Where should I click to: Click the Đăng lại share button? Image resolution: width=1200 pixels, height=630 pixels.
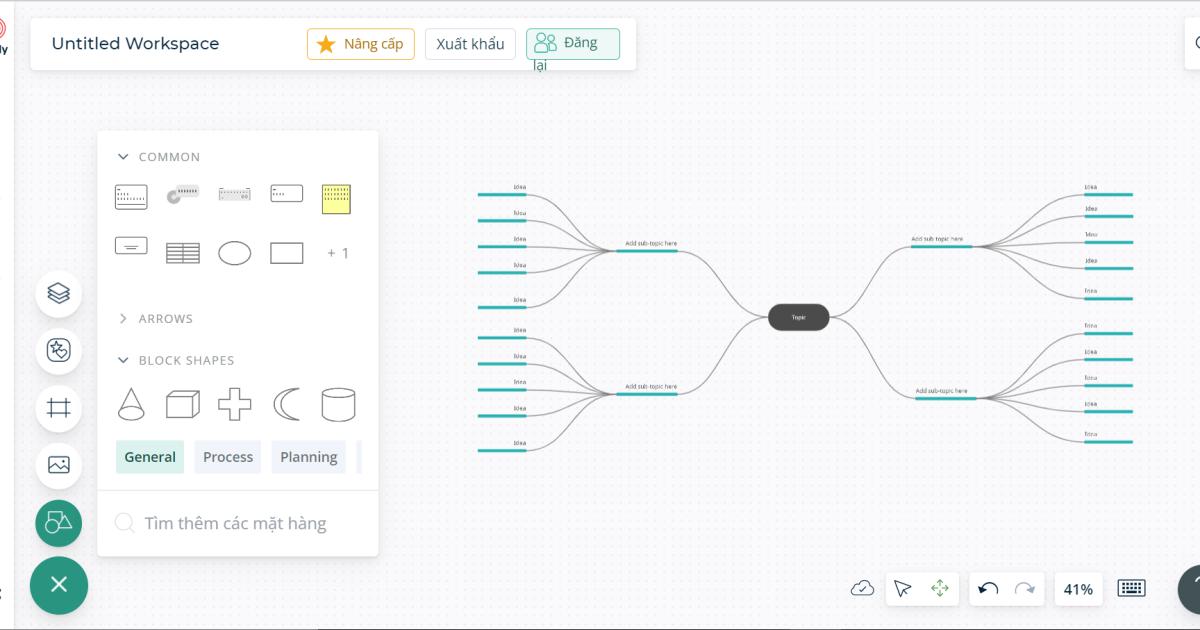pyautogui.click(x=573, y=44)
